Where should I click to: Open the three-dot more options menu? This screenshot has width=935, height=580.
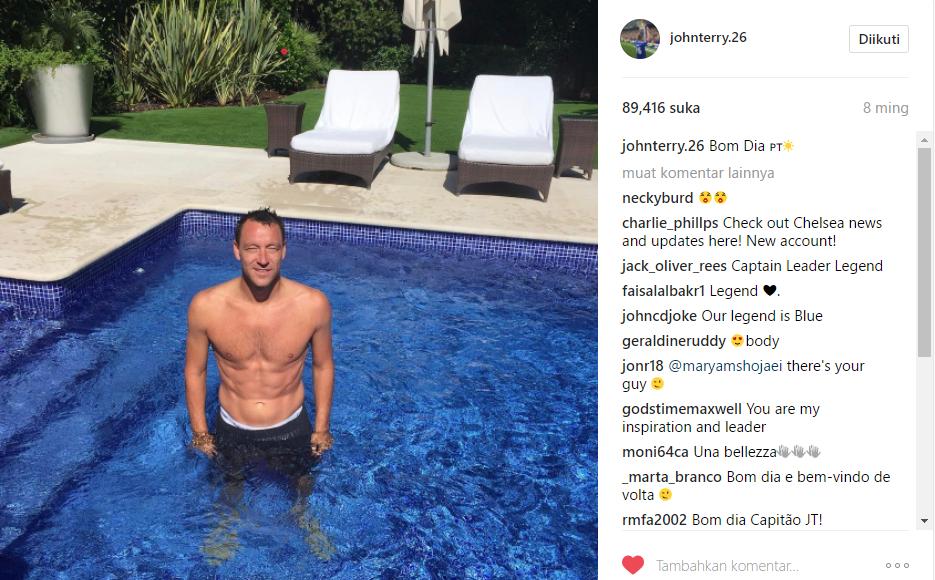click(897, 565)
